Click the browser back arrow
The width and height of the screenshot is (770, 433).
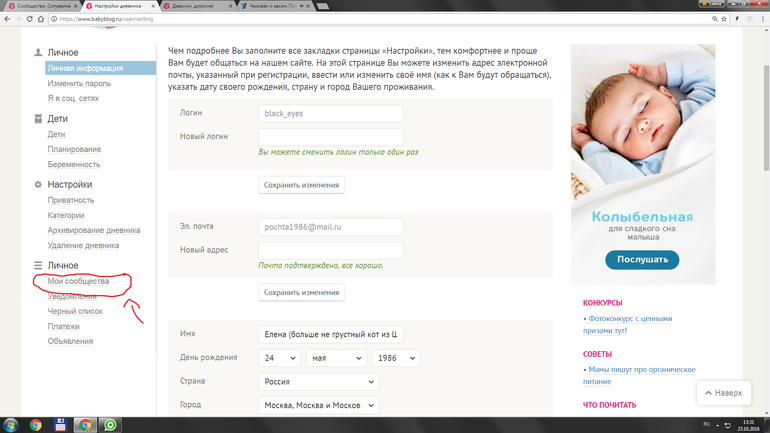7,19
